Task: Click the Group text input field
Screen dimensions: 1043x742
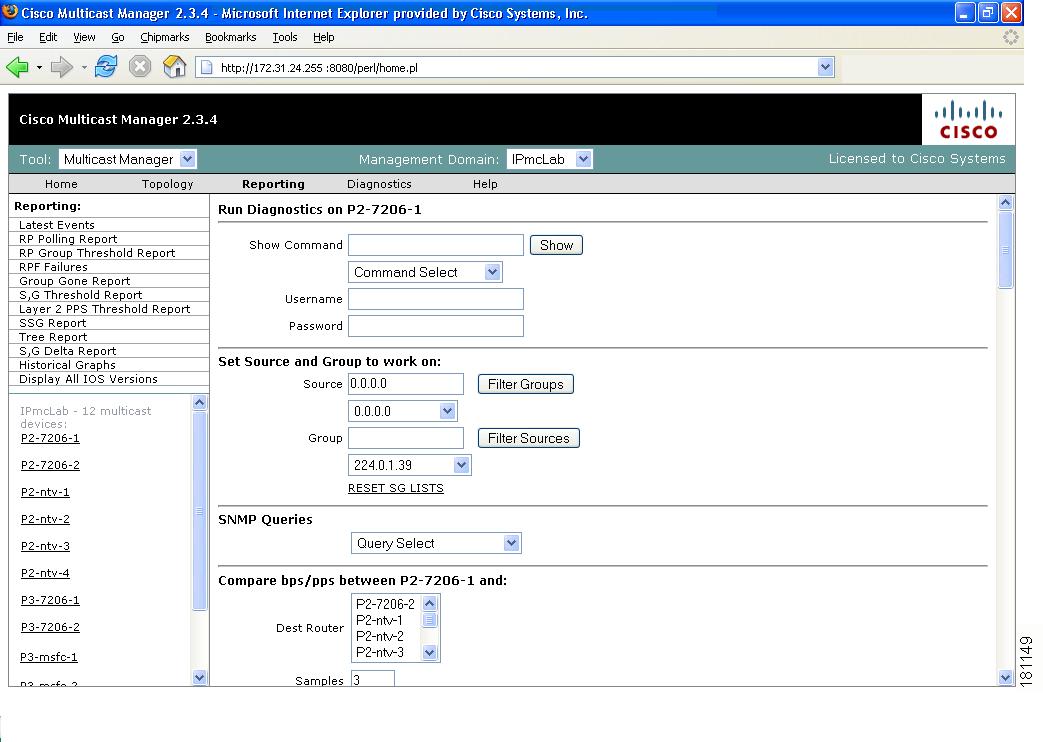Action: [406, 438]
